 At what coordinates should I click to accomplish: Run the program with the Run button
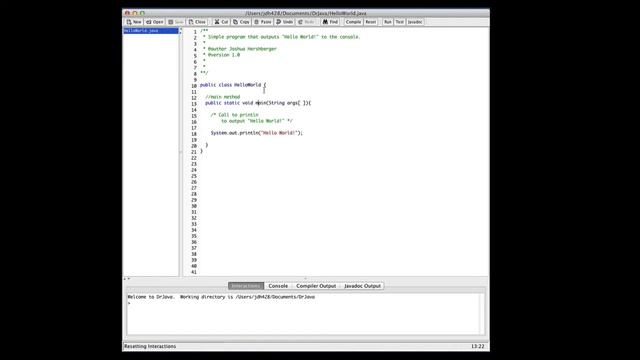[x=388, y=22]
